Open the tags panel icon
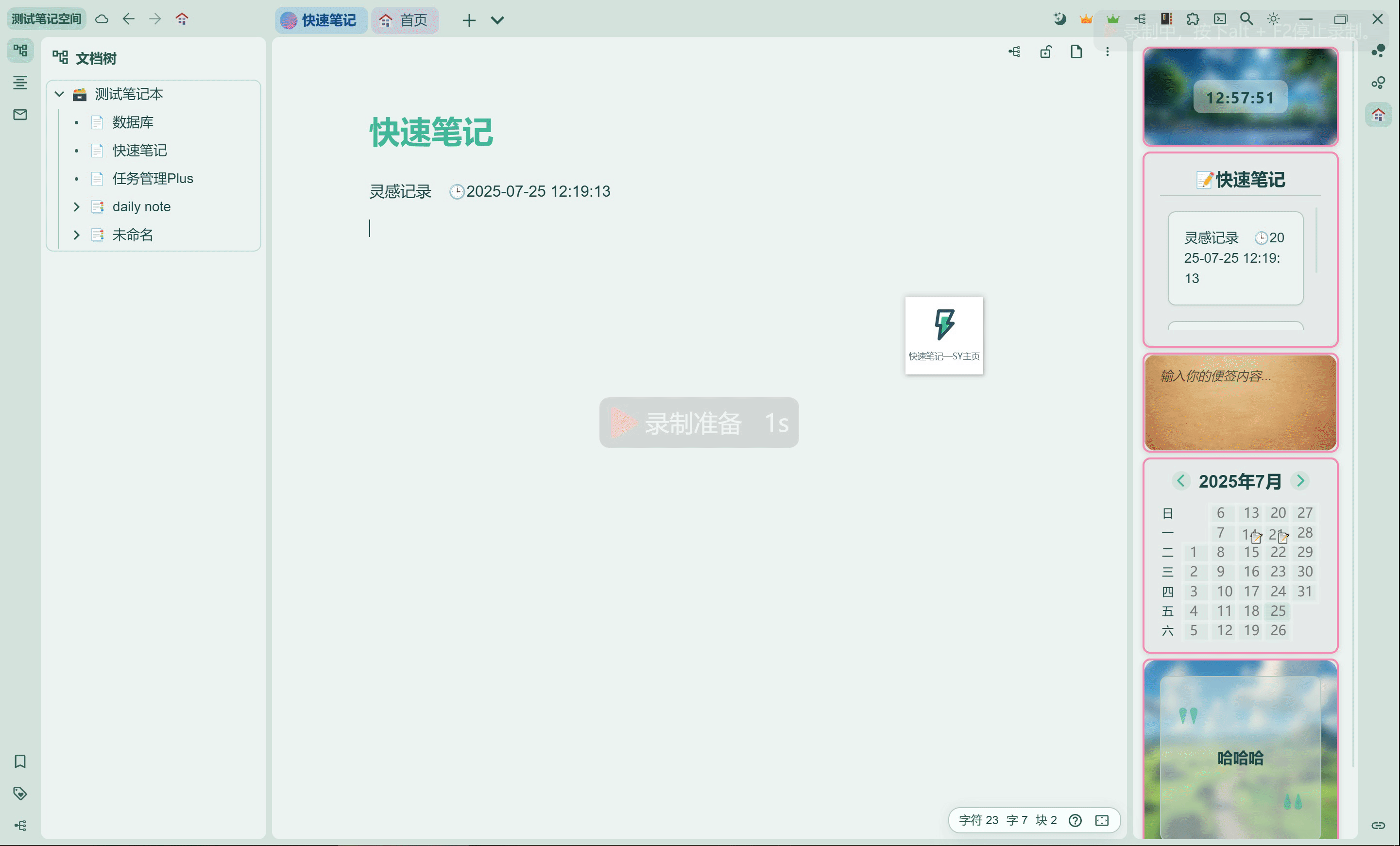The image size is (1400, 846). coord(20,793)
